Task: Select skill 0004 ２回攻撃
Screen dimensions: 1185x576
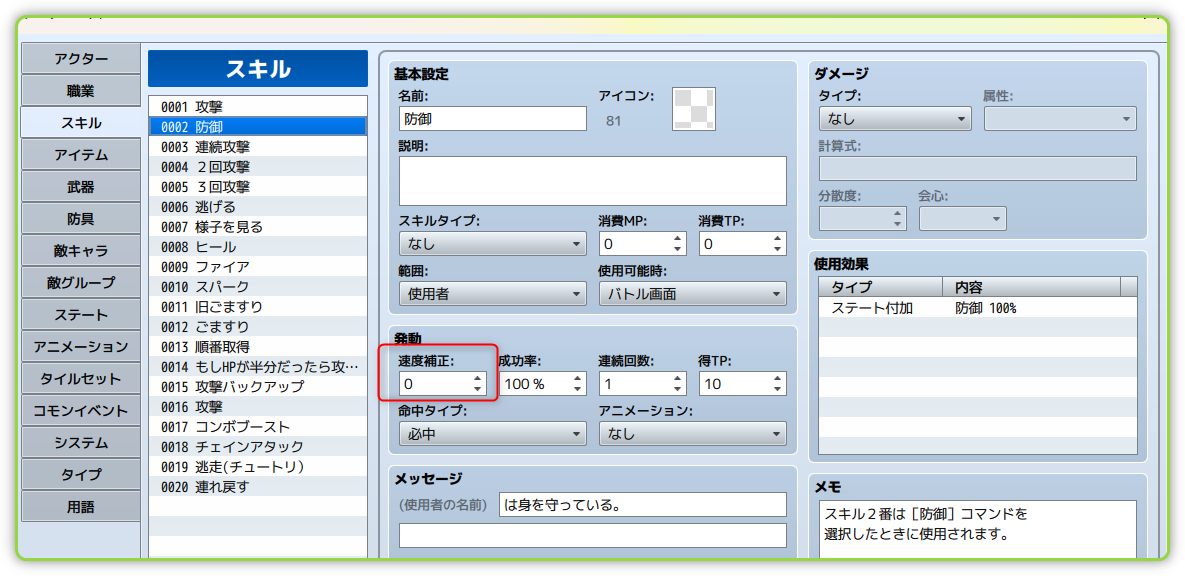Action: (x=258, y=166)
